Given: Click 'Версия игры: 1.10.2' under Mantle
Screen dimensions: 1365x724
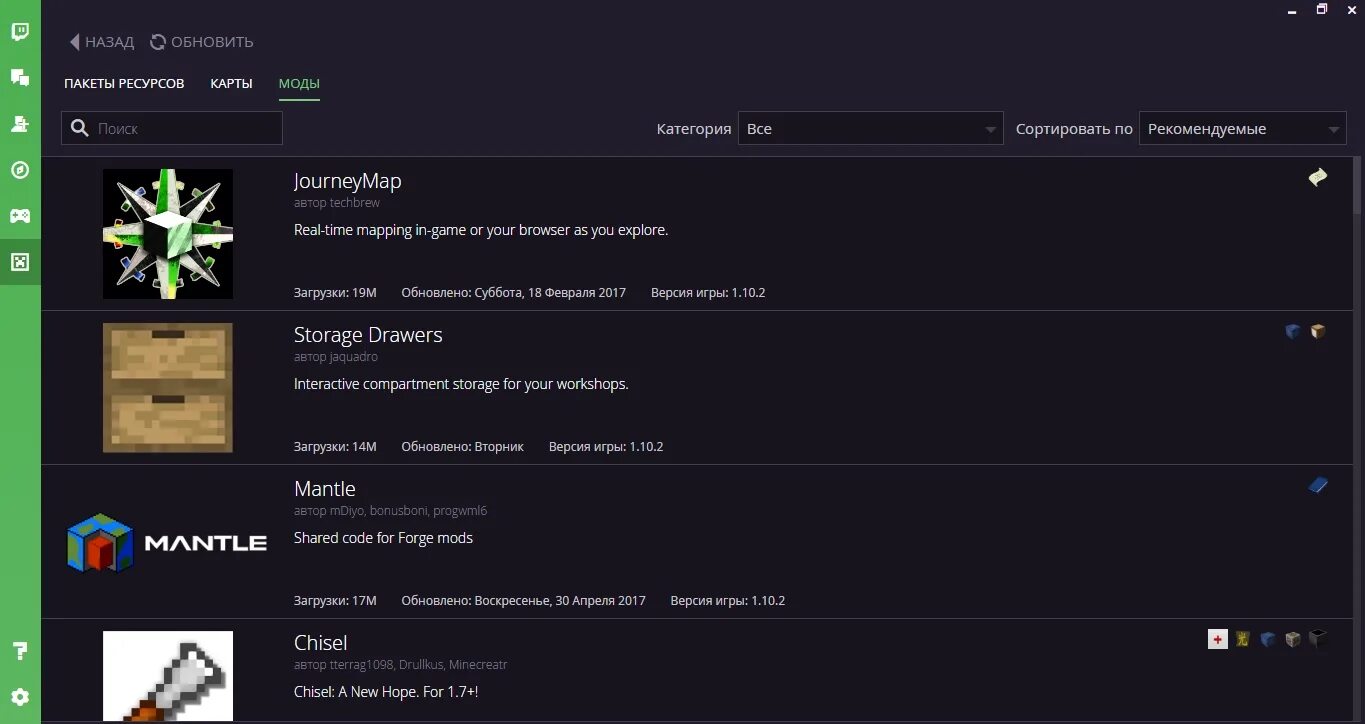Looking at the screenshot, I should (728, 601).
